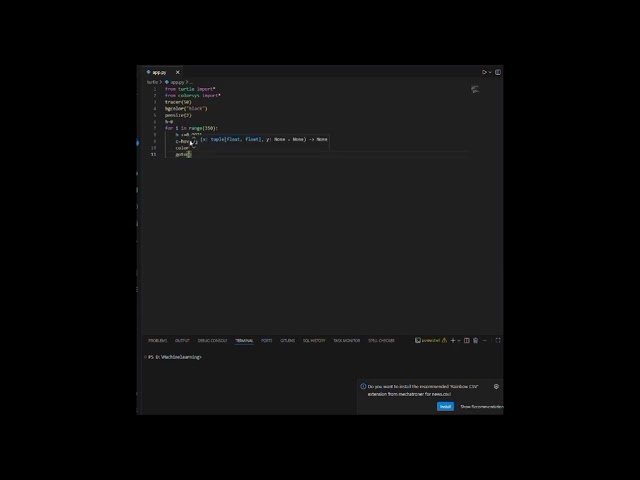Switch to the Problems panel tab
Image resolution: width=640 pixels, height=480 pixels.
(x=157, y=340)
